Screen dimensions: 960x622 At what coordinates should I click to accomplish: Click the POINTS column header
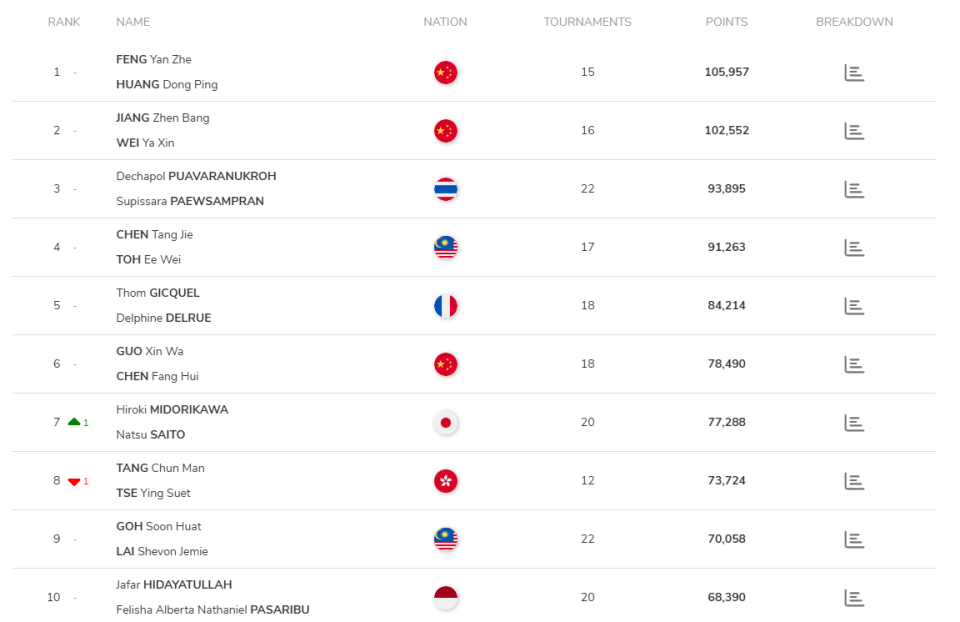726,22
